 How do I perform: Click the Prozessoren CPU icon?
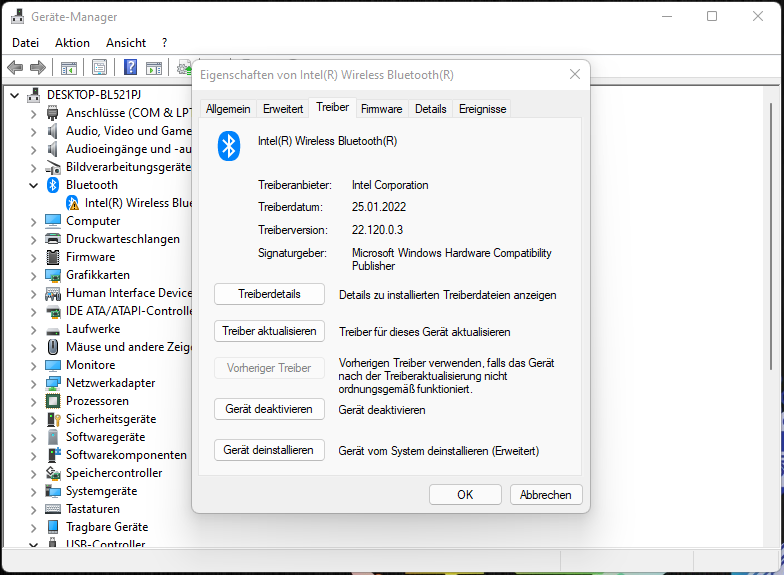pos(52,401)
